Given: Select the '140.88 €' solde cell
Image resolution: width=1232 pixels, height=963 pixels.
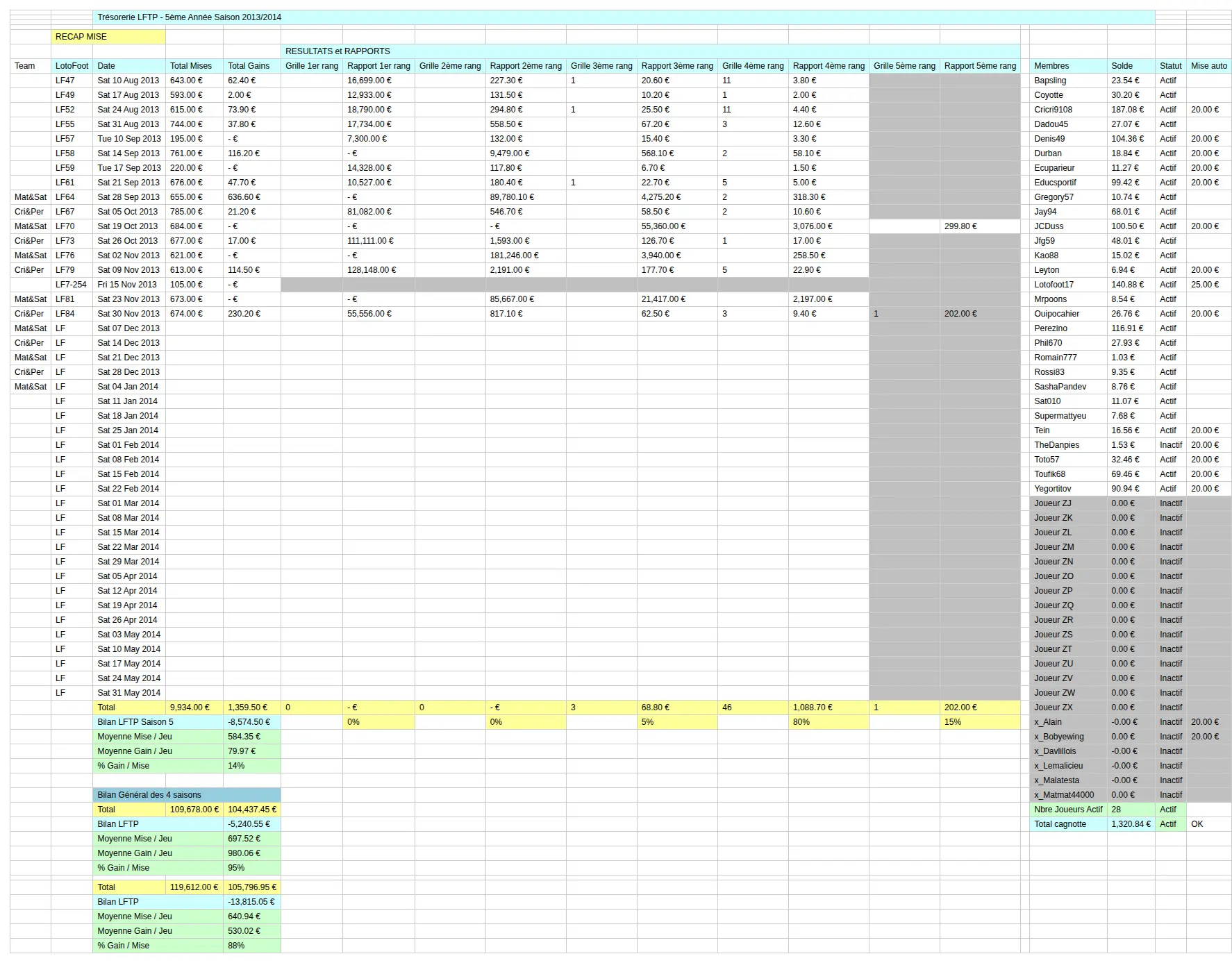Looking at the screenshot, I should click(x=1131, y=285).
